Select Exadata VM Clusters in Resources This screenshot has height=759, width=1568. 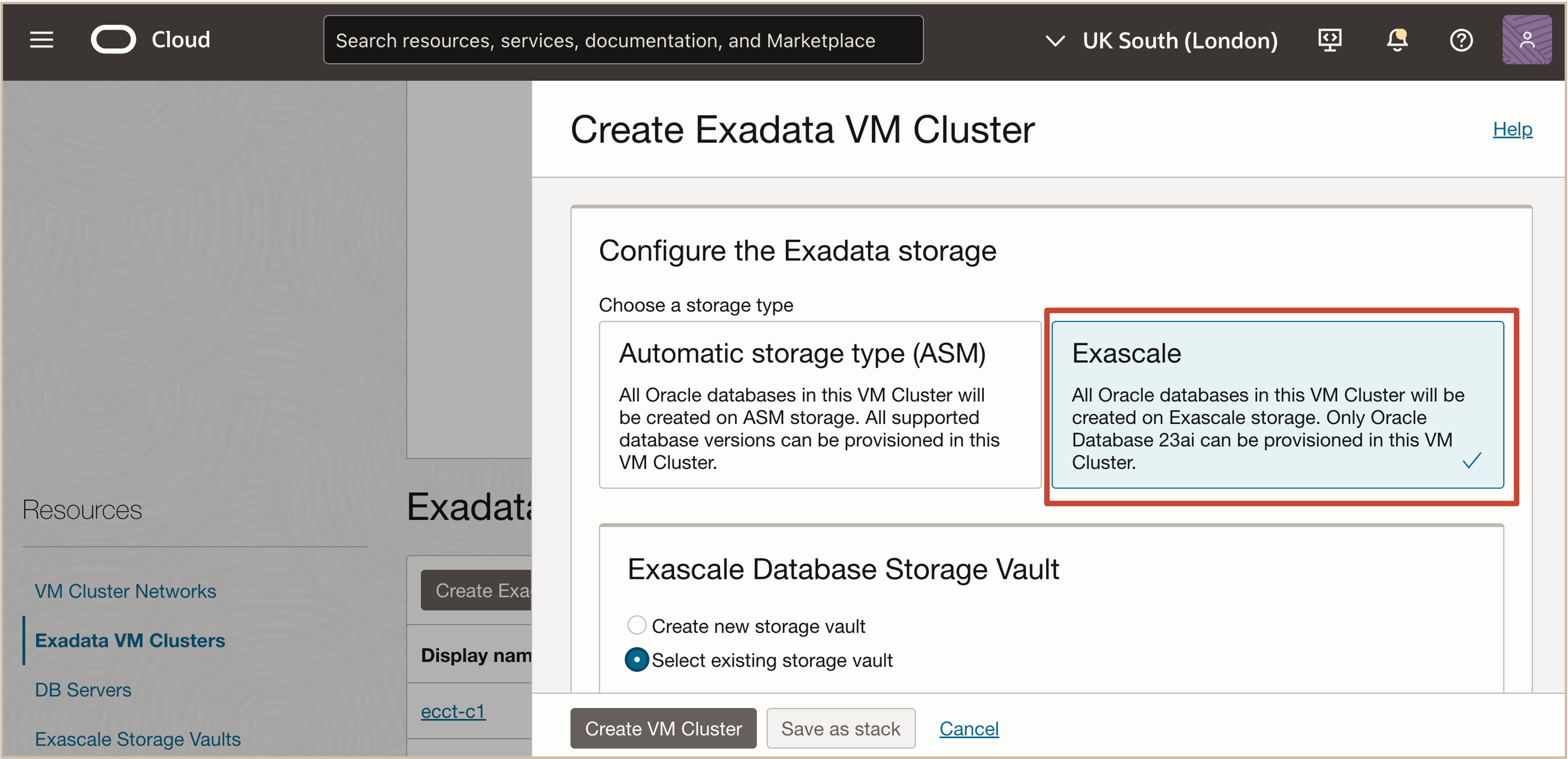[x=130, y=640]
